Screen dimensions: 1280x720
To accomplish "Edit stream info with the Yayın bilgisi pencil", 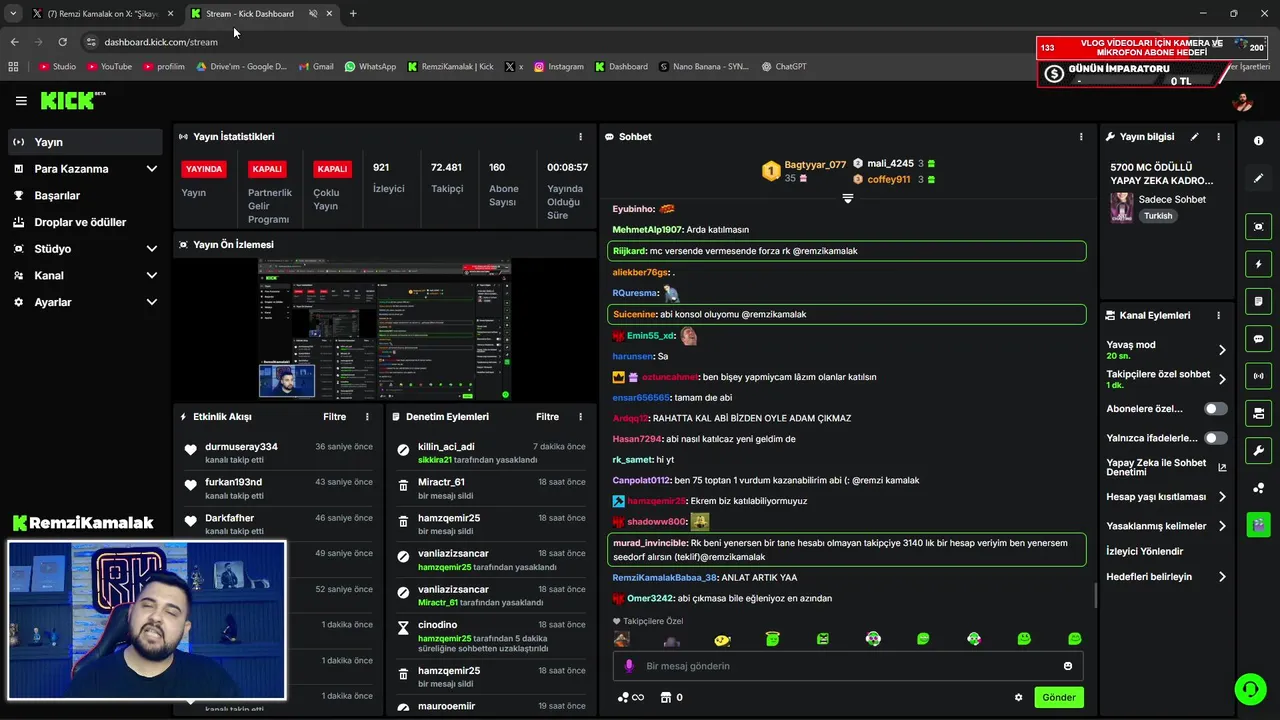I will pyautogui.click(x=1194, y=137).
